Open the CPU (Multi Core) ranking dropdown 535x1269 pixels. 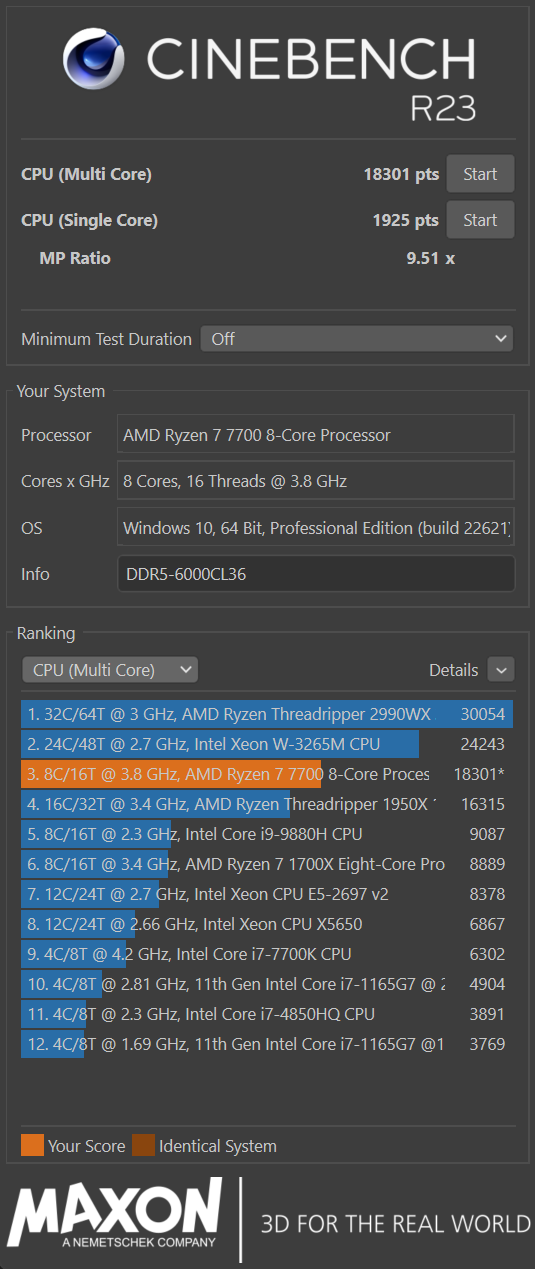pyautogui.click(x=110, y=670)
